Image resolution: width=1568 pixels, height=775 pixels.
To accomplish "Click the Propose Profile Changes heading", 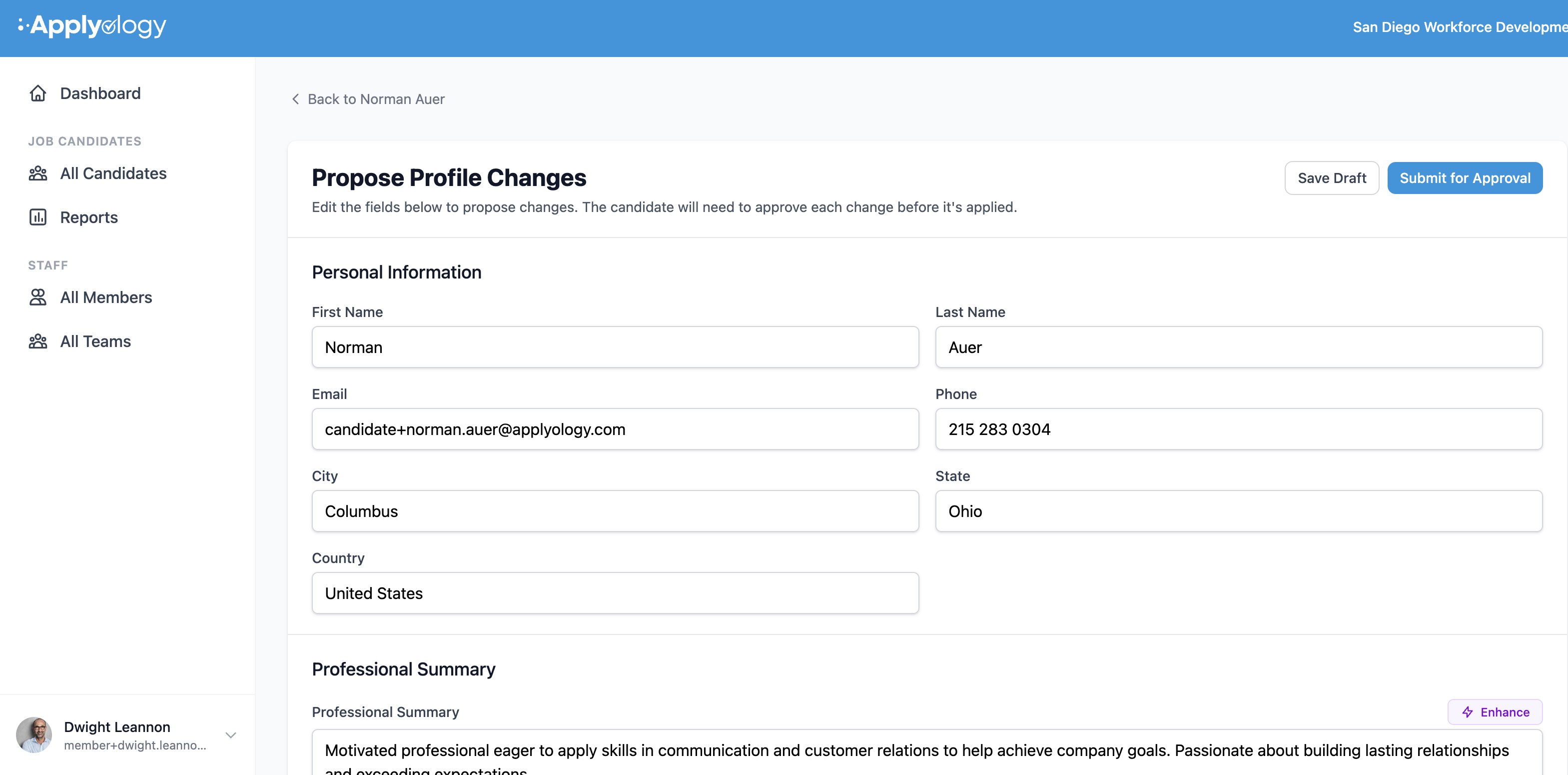I will click(449, 178).
